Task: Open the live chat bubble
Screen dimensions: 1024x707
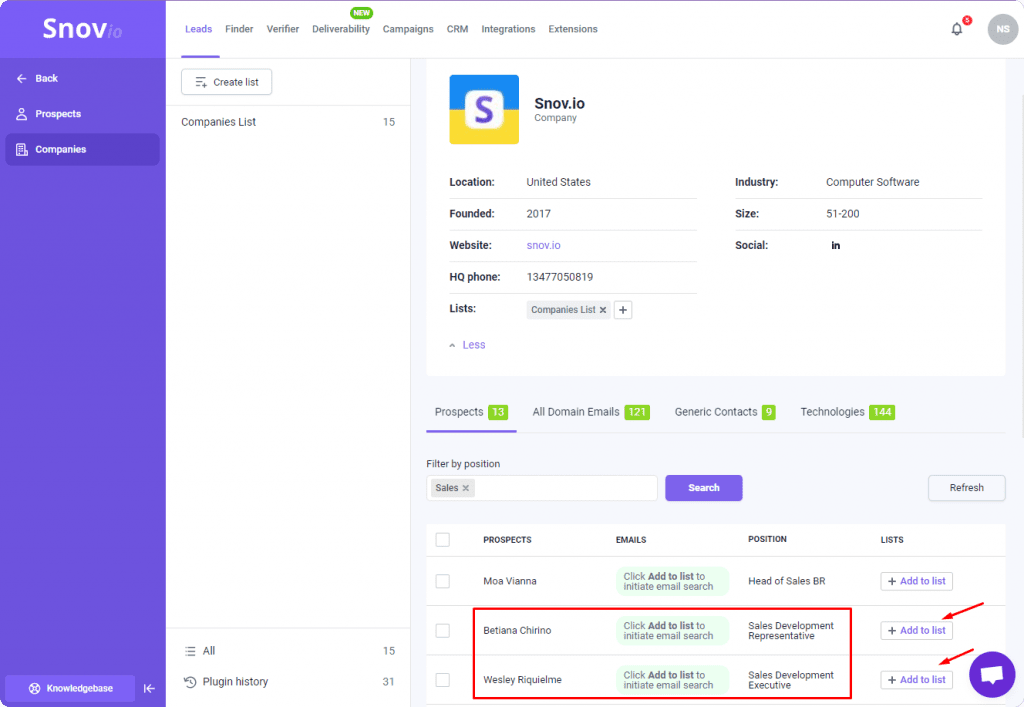Action: click(x=991, y=674)
